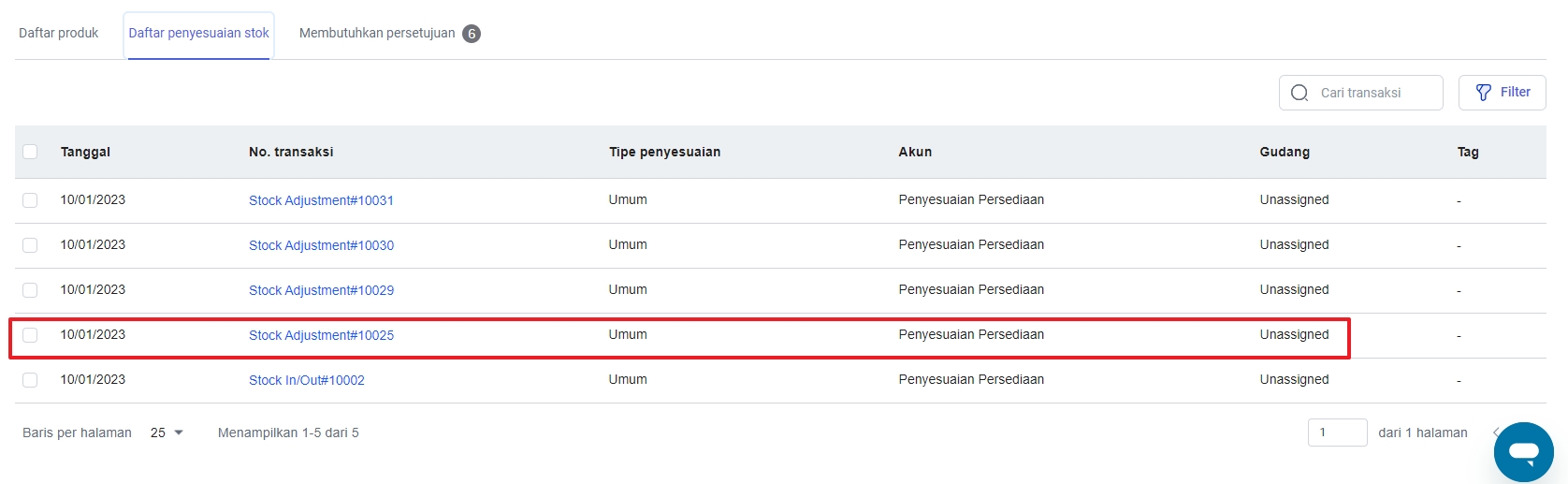Tick the Stock In/Out#10002 row checkbox
The width and height of the screenshot is (1568, 484).
pyautogui.click(x=30, y=380)
